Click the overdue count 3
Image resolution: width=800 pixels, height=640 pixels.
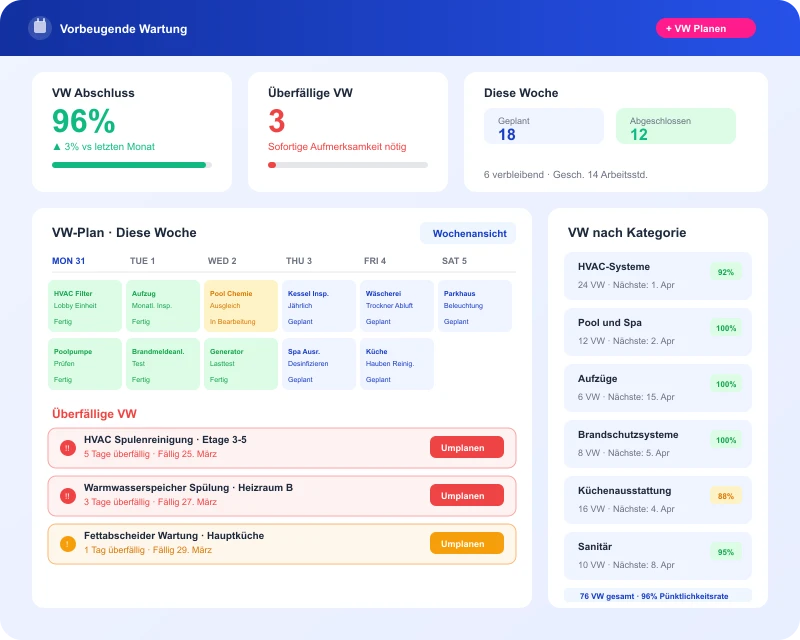tap(277, 121)
